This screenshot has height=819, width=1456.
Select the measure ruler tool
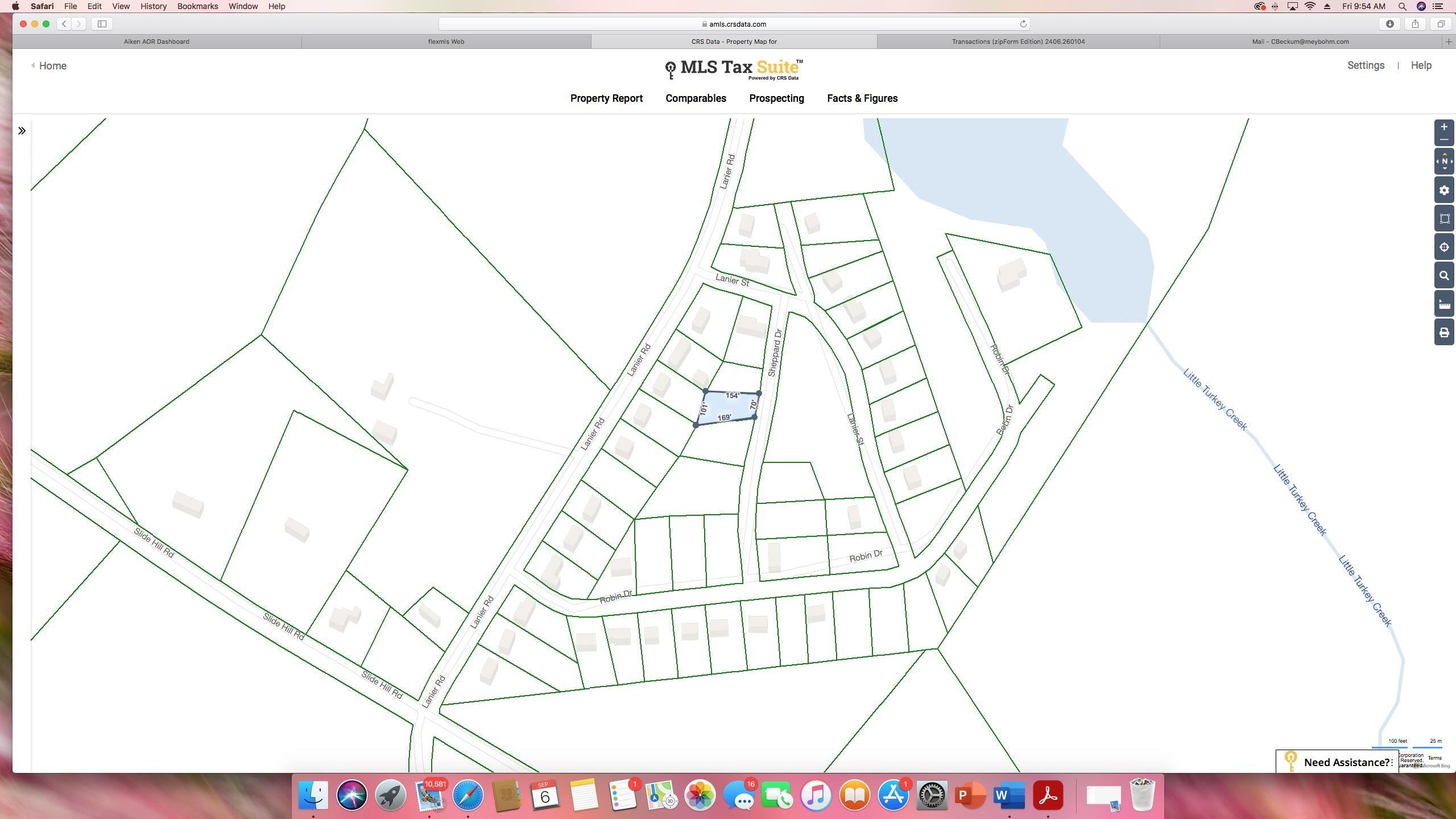pos(1444,304)
